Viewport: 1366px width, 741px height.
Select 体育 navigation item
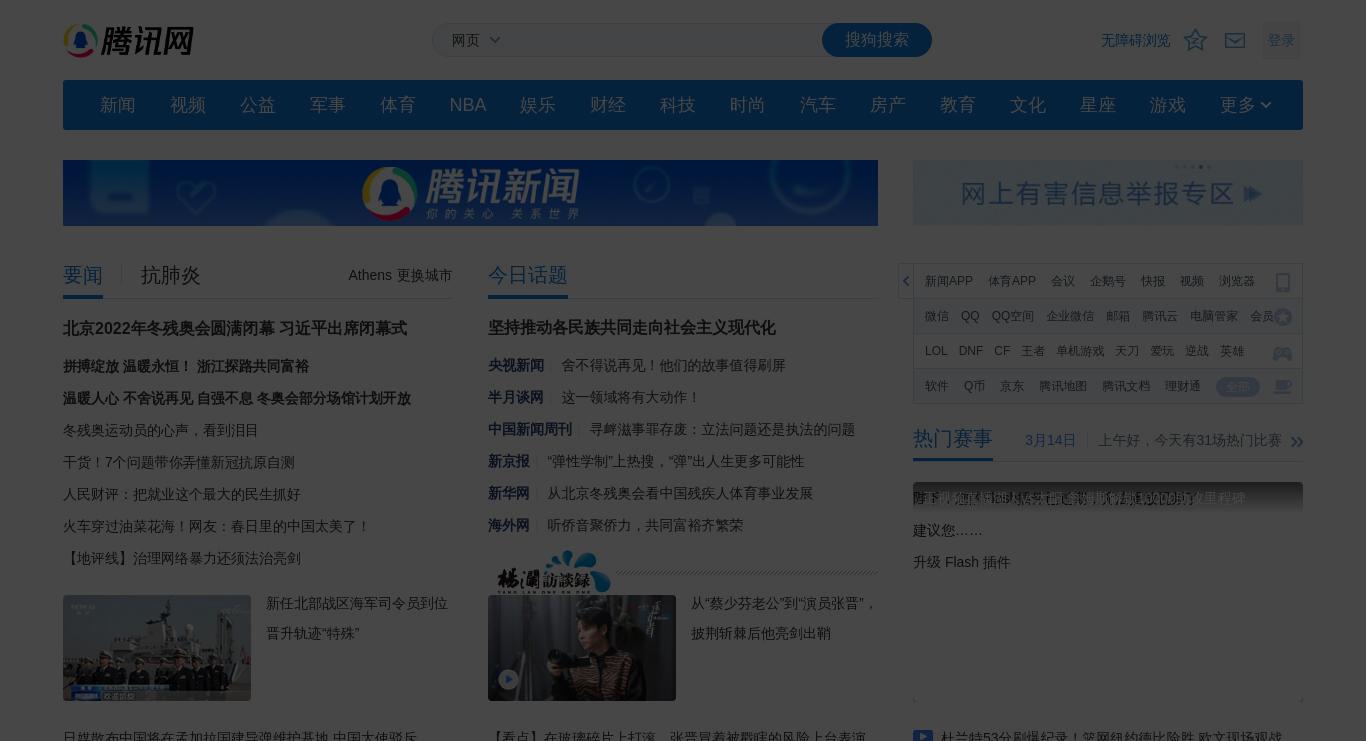(398, 105)
